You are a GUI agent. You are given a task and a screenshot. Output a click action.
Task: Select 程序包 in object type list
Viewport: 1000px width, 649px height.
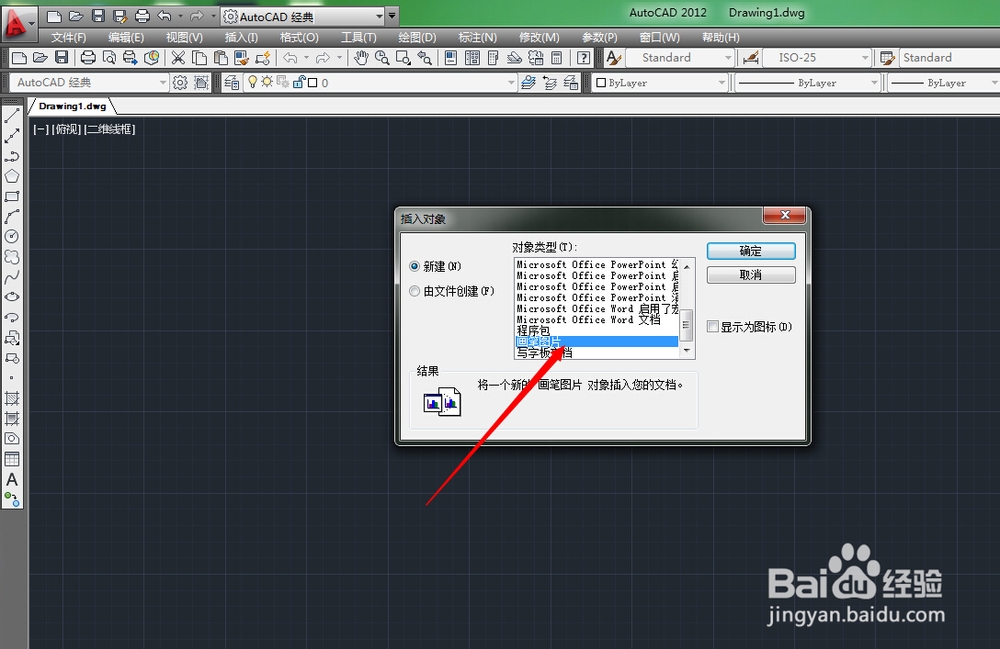pyautogui.click(x=596, y=330)
